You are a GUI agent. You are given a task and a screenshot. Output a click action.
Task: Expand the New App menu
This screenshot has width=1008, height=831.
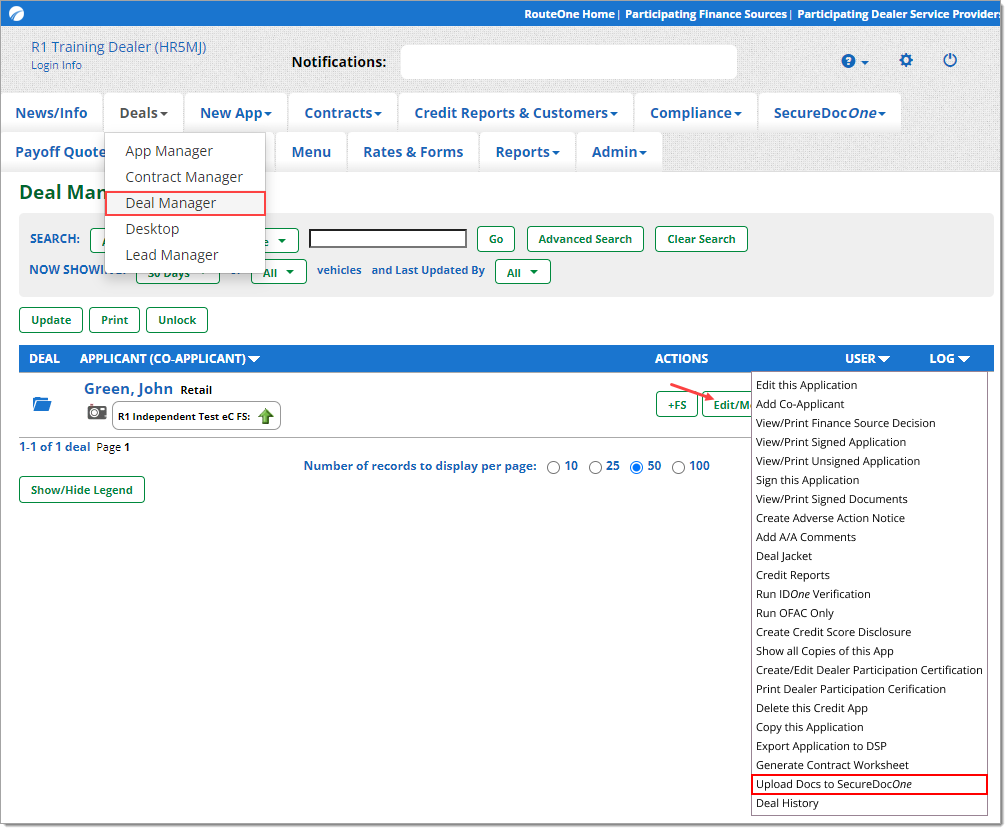tap(237, 113)
